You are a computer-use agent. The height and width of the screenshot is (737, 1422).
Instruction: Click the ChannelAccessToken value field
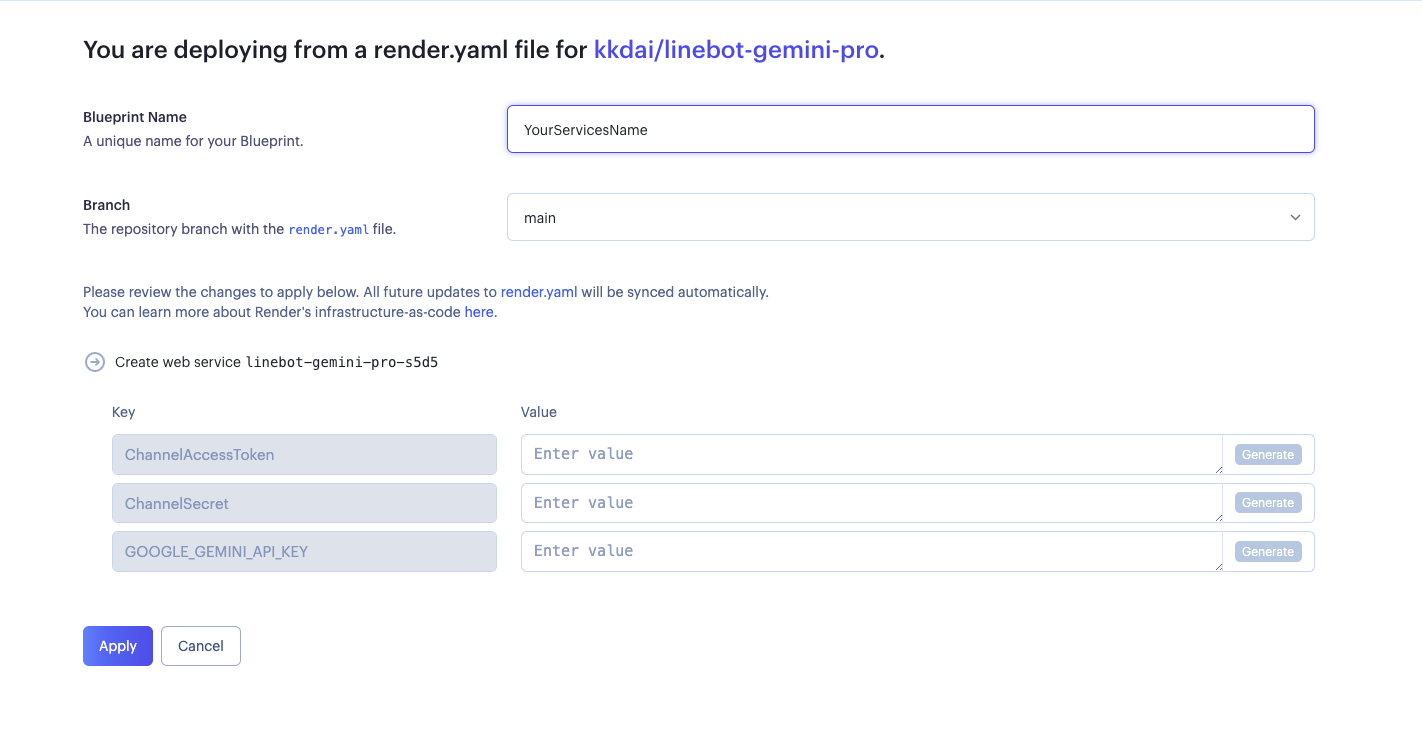click(x=872, y=454)
